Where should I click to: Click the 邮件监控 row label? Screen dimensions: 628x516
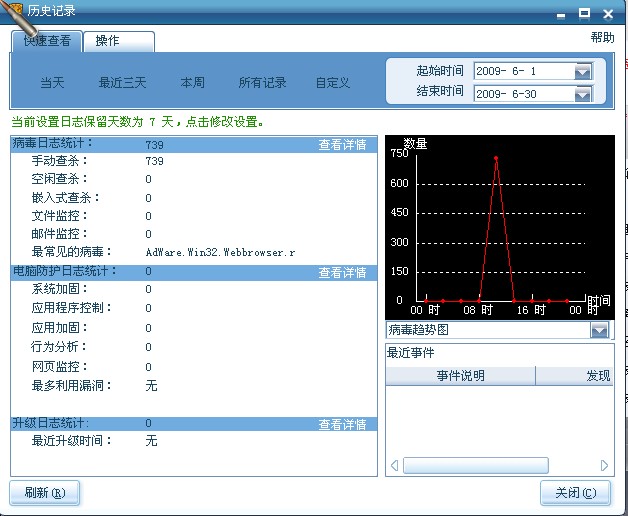click(60, 234)
